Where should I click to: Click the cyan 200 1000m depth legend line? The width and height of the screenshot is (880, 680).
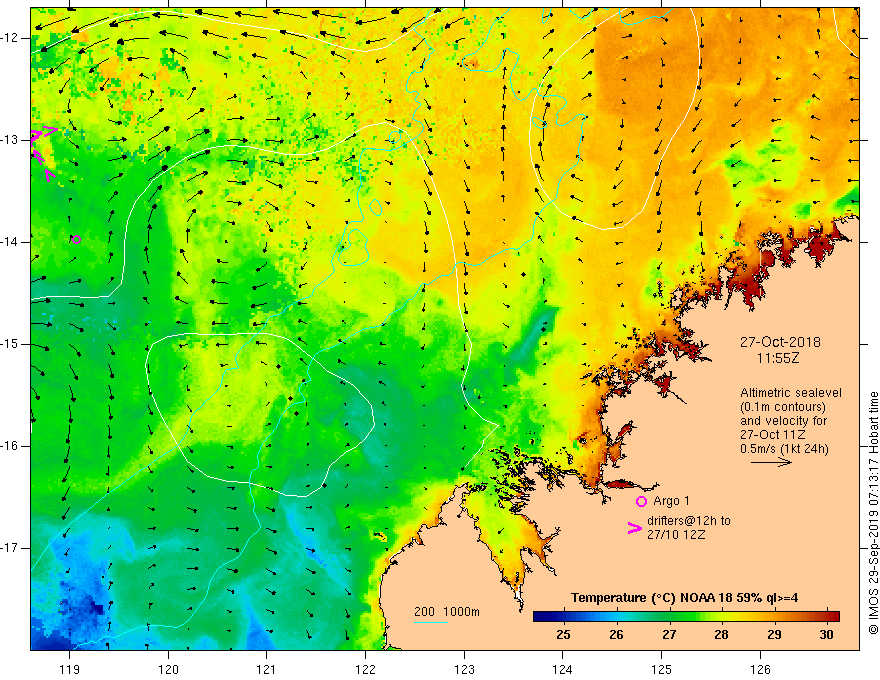click(430, 622)
